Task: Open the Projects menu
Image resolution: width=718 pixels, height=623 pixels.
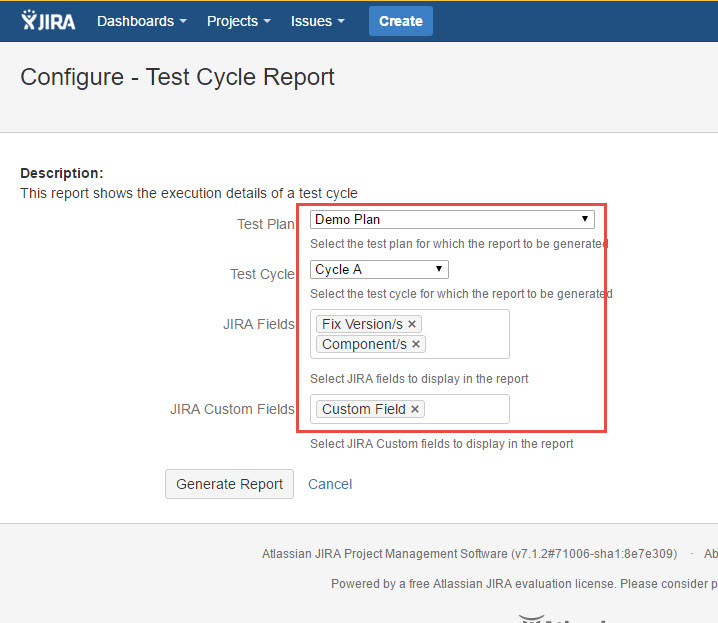Action: pos(239,21)
